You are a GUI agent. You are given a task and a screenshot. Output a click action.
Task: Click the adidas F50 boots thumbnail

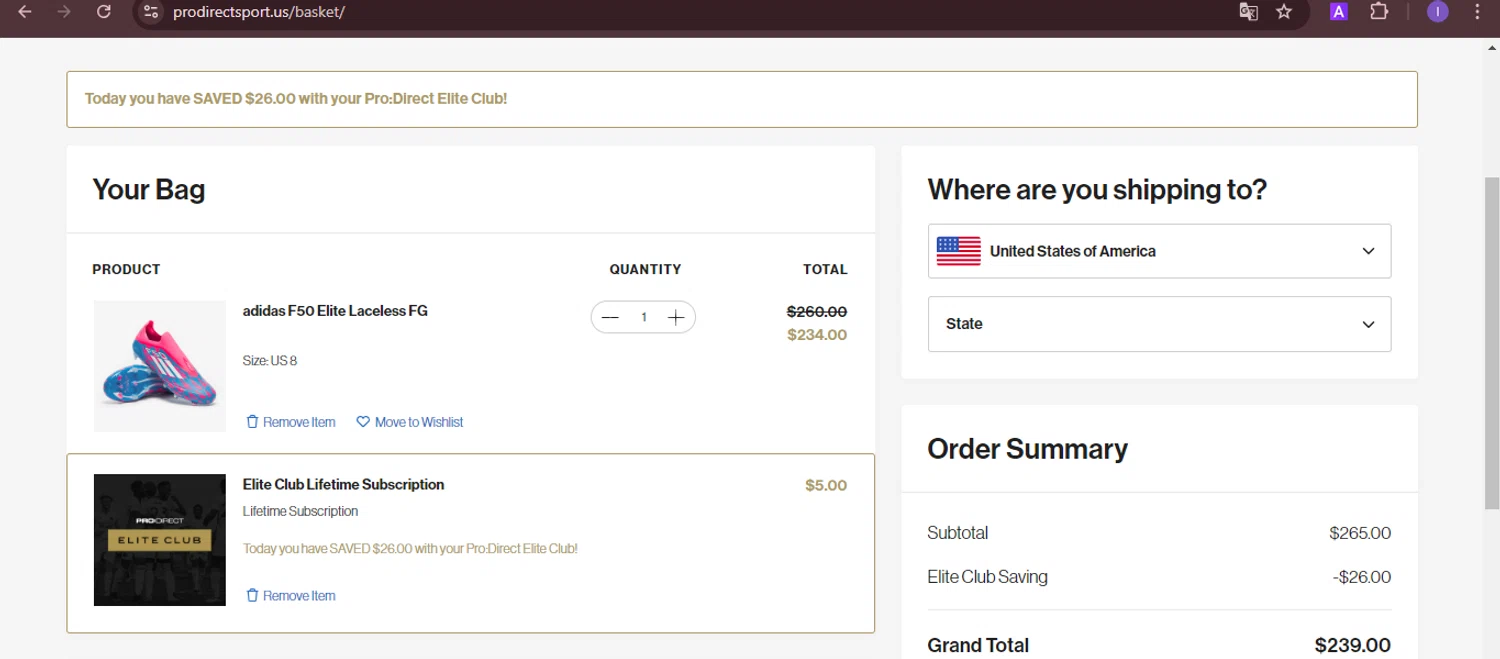point(160,366)
